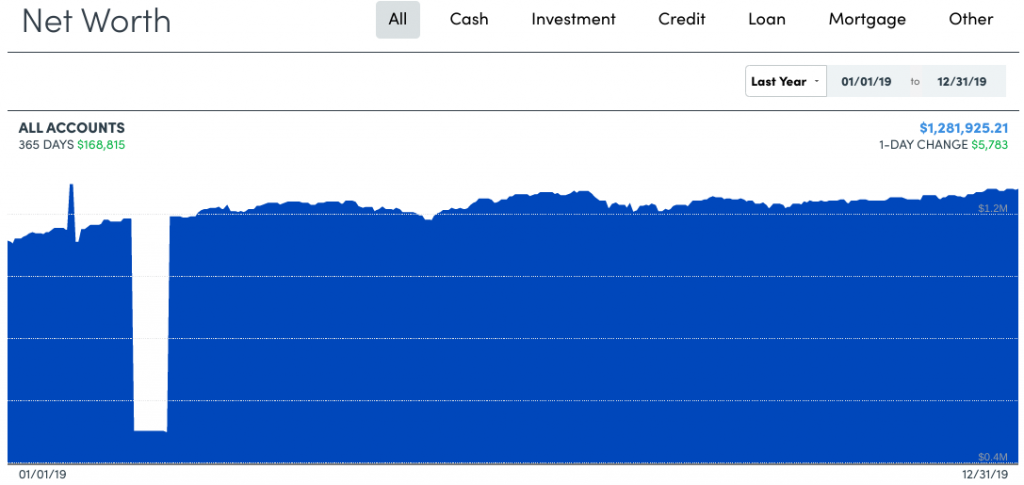The image size is (1024, 485).
Task: Expand the Last Year range dropdown
Action: click(x=786, y=82)
